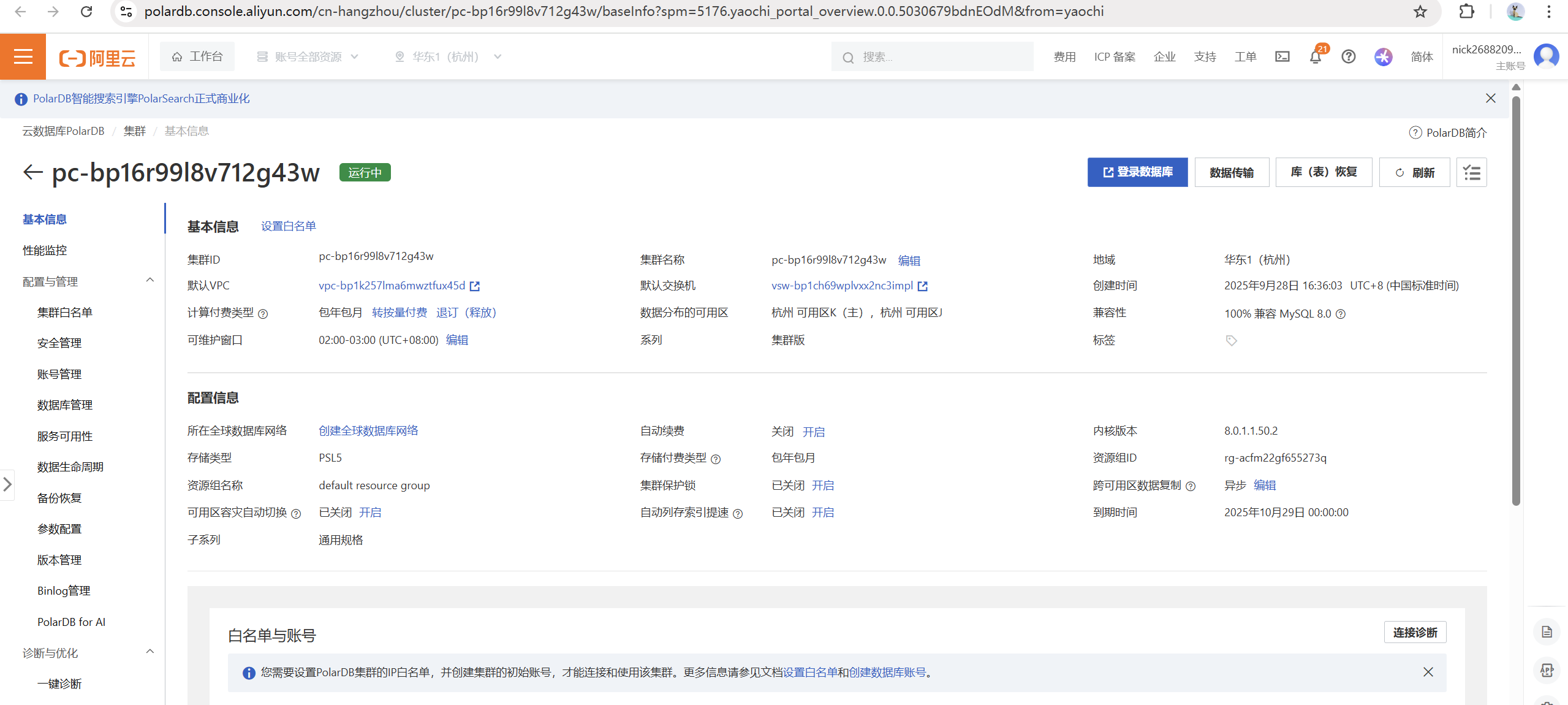
Task: Open PolarDB for AI in sidebar
Action: click(71, 622)
